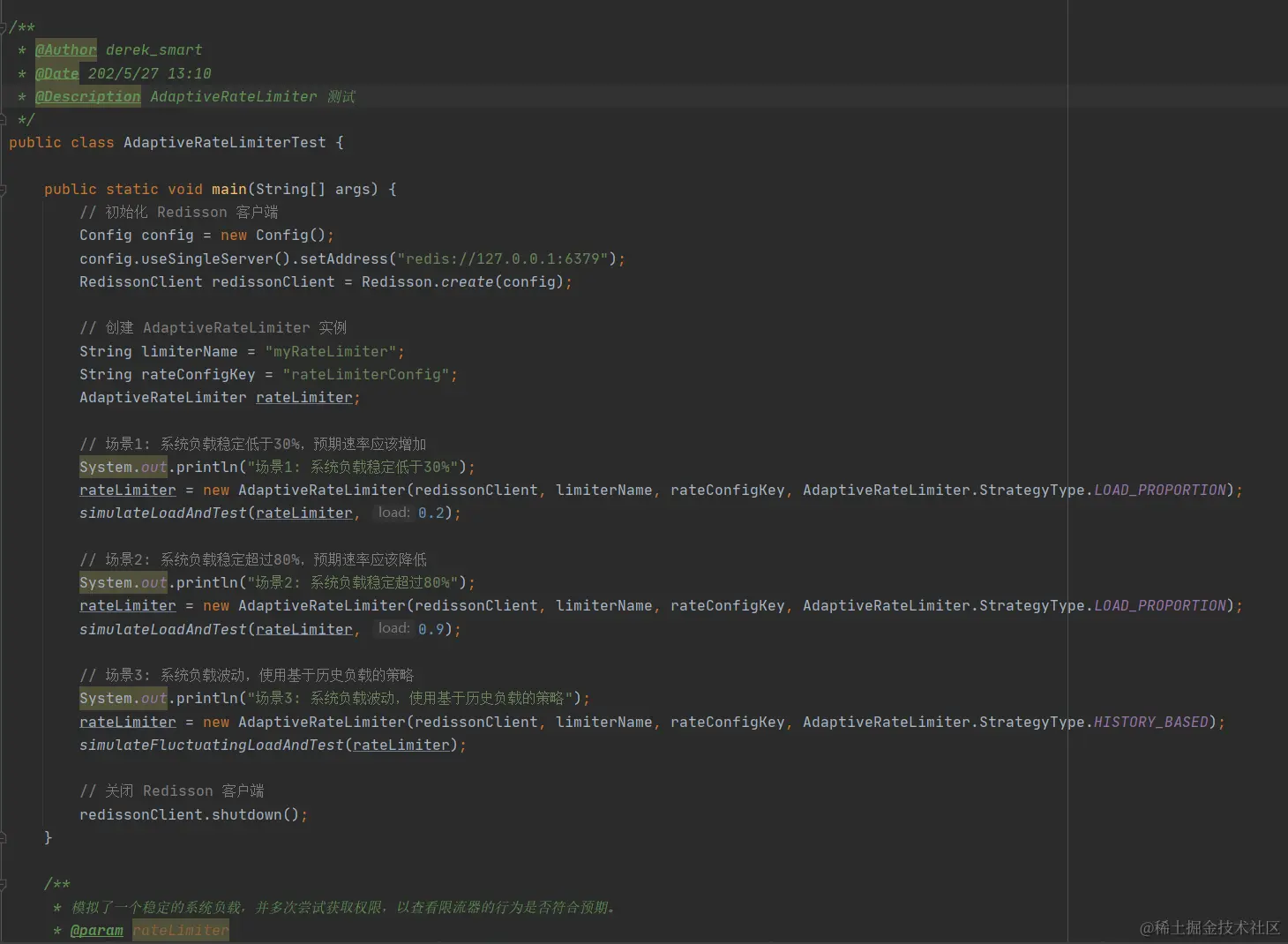Click the "myRateLimiter" string literal

pos(331,351)
